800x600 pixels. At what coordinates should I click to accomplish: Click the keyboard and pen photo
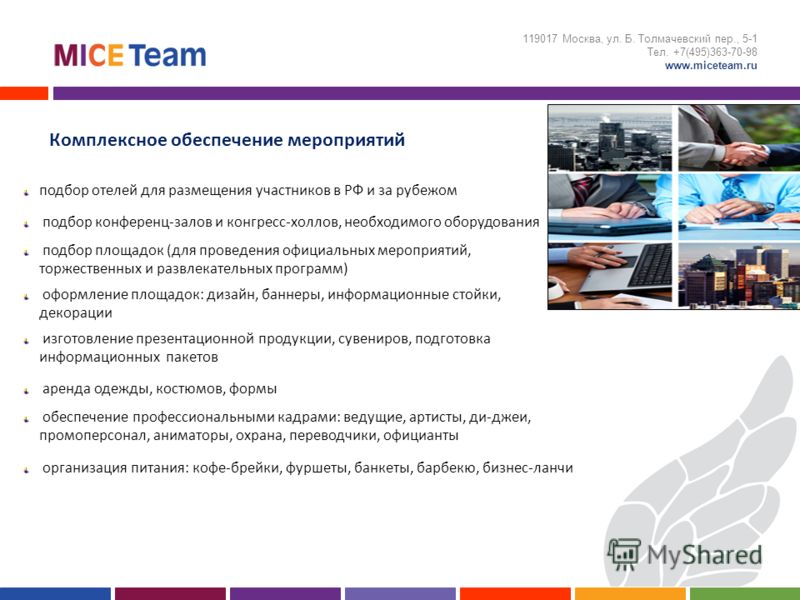pyautogui.click(x=610, y=276)
